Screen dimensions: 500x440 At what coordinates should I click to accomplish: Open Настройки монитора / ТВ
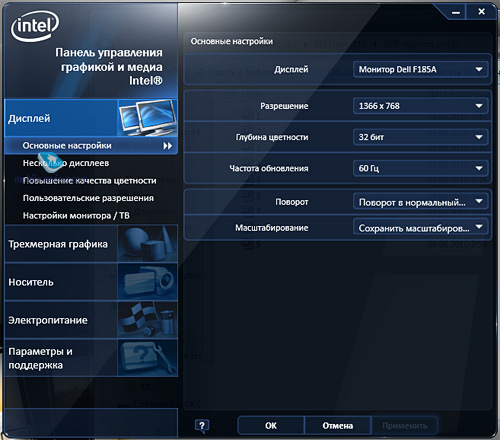[76, 216]
